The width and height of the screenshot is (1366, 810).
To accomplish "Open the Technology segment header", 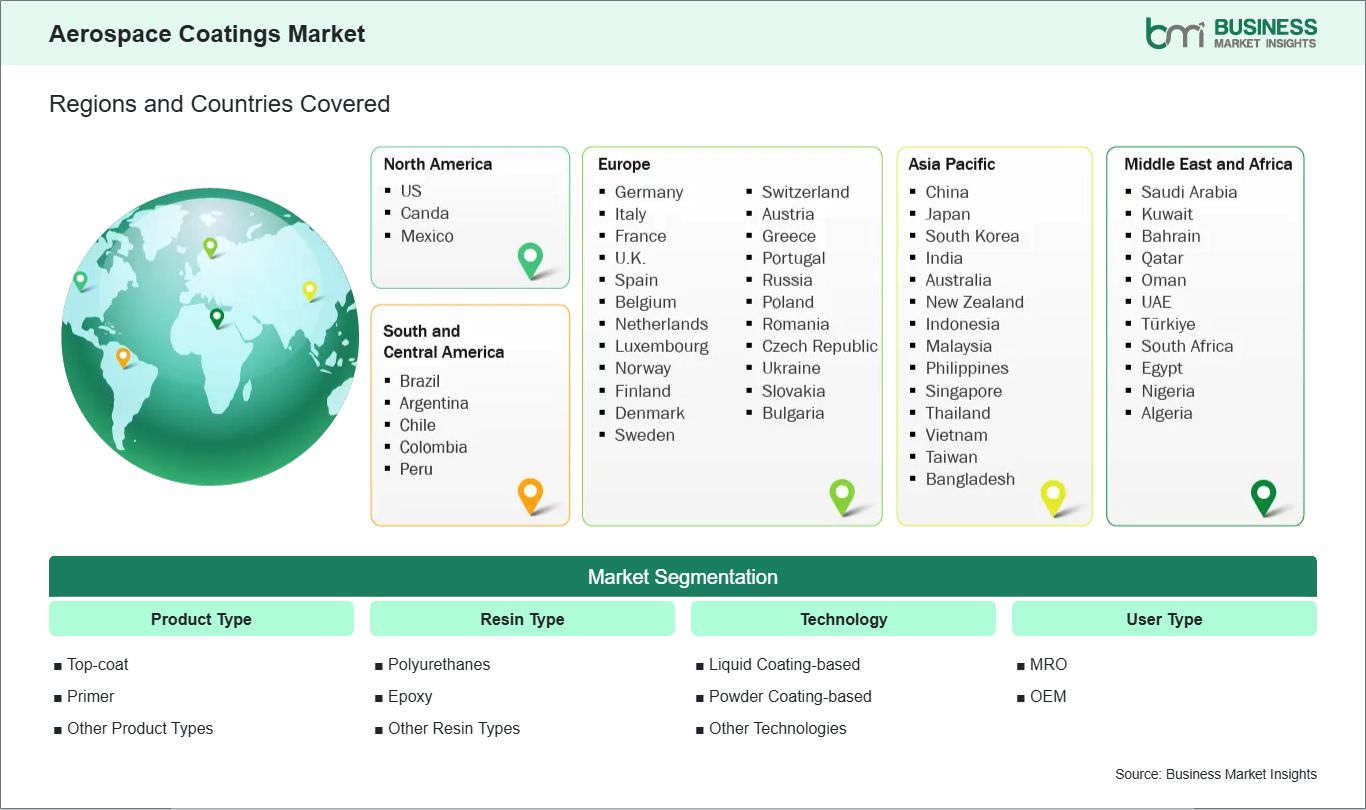I will pyautogui.click(x=843, y=618).
